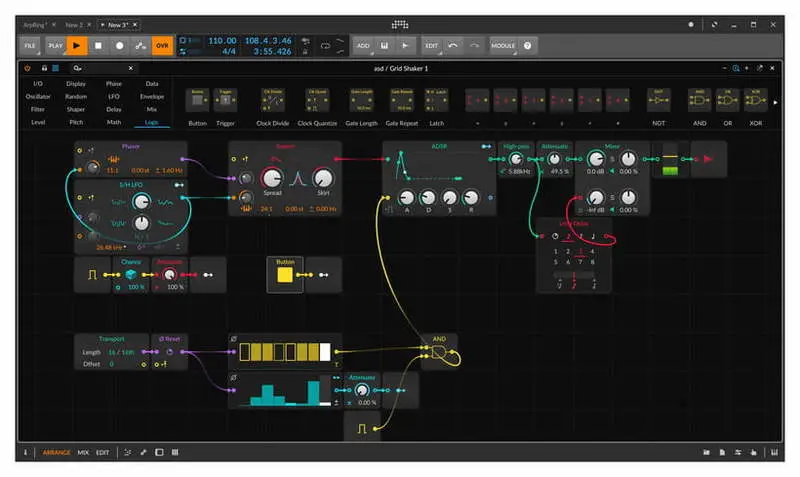800x477 pixels.
Task: Click the tempo field showing 110.00
Action: click(221, 40)
